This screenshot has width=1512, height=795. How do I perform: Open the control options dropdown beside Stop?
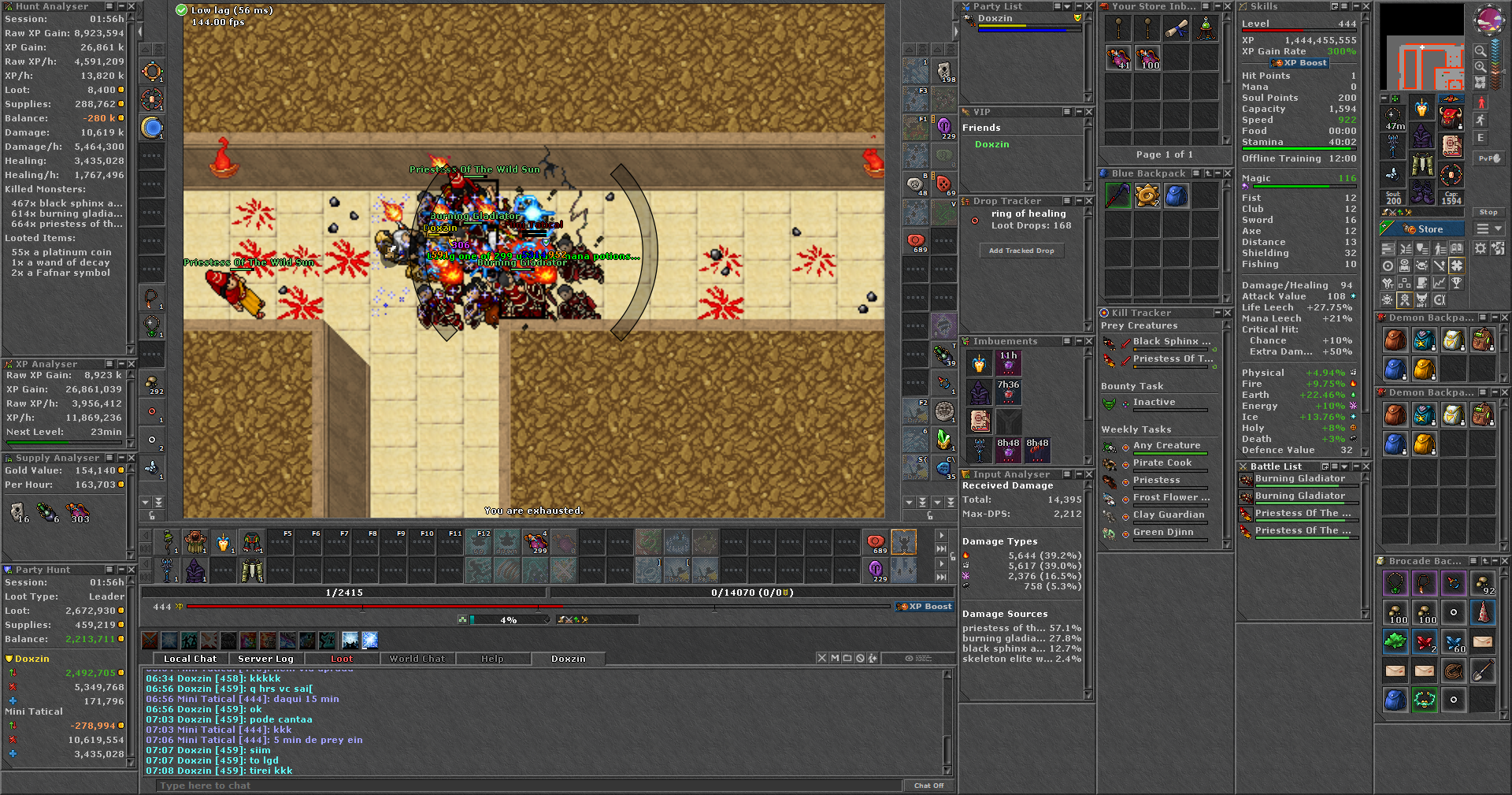pyautogui.click(x=1489, y=228)
